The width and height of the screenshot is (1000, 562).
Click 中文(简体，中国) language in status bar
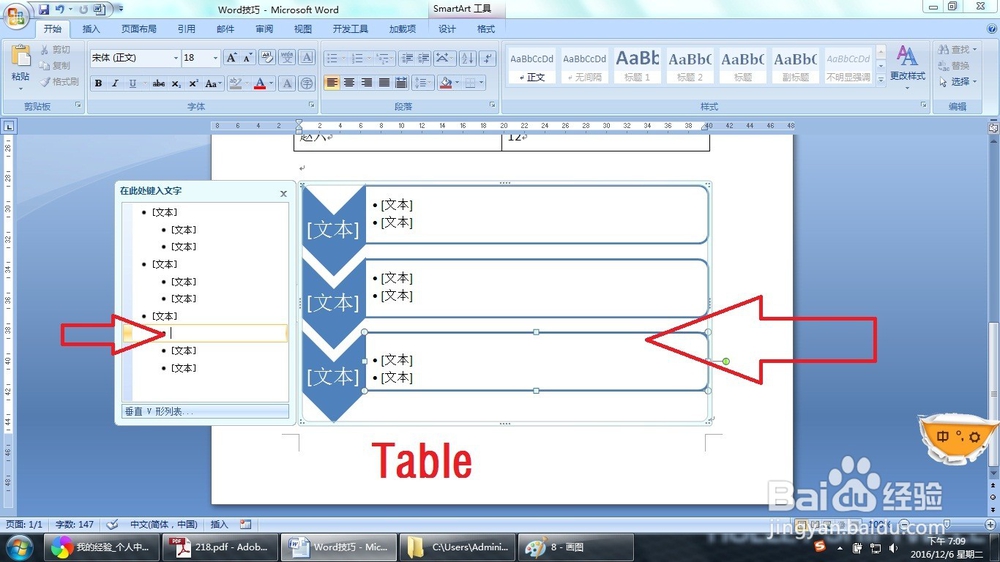click(x=164, y=524)
